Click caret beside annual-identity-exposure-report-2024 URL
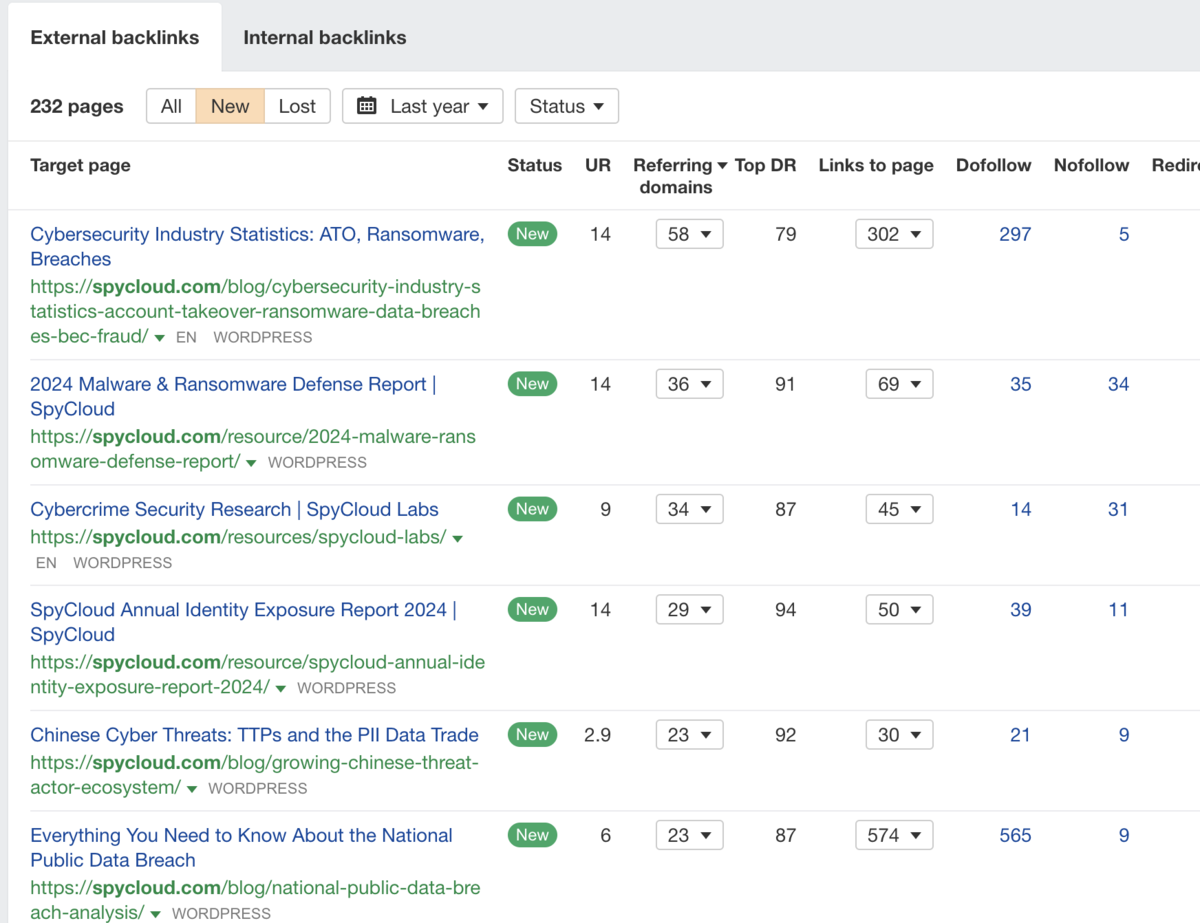 pos(280,689)
